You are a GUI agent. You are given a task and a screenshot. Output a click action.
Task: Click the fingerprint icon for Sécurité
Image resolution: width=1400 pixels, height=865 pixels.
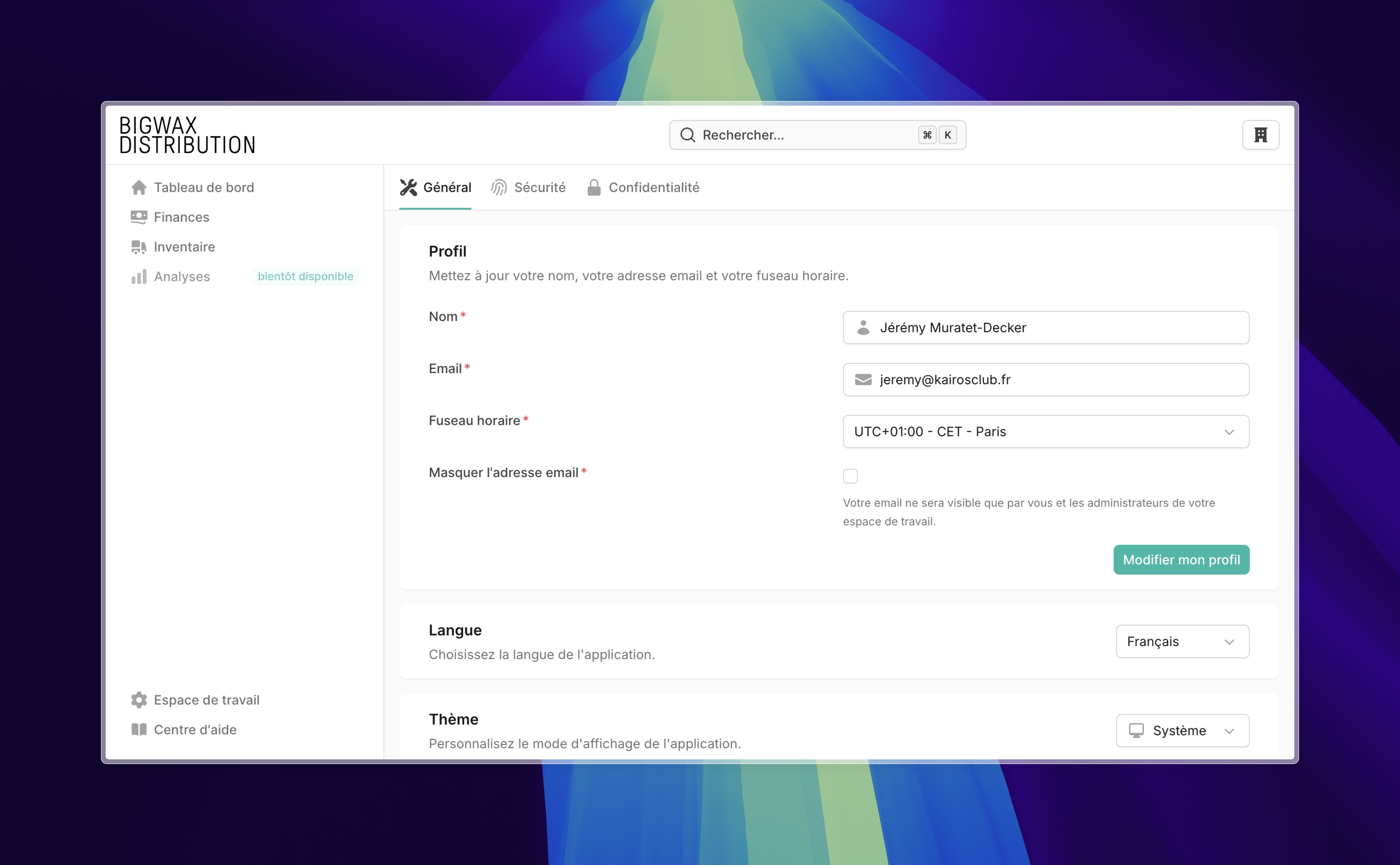(x=499, y=188)
